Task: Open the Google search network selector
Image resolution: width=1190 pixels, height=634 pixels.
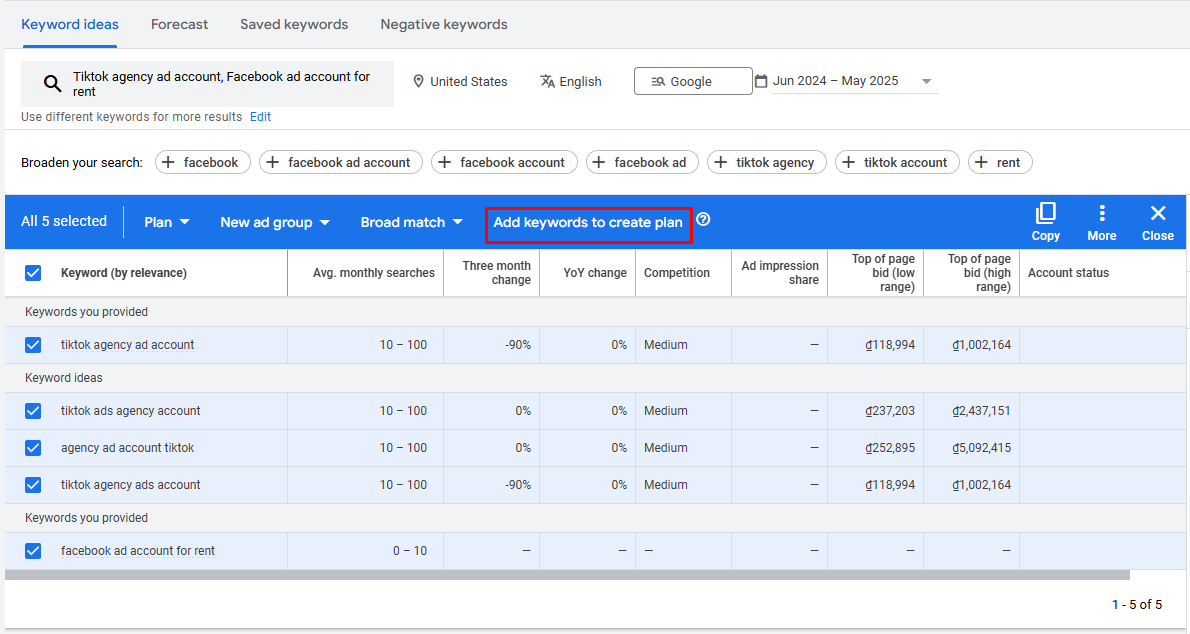Action: 693,81
